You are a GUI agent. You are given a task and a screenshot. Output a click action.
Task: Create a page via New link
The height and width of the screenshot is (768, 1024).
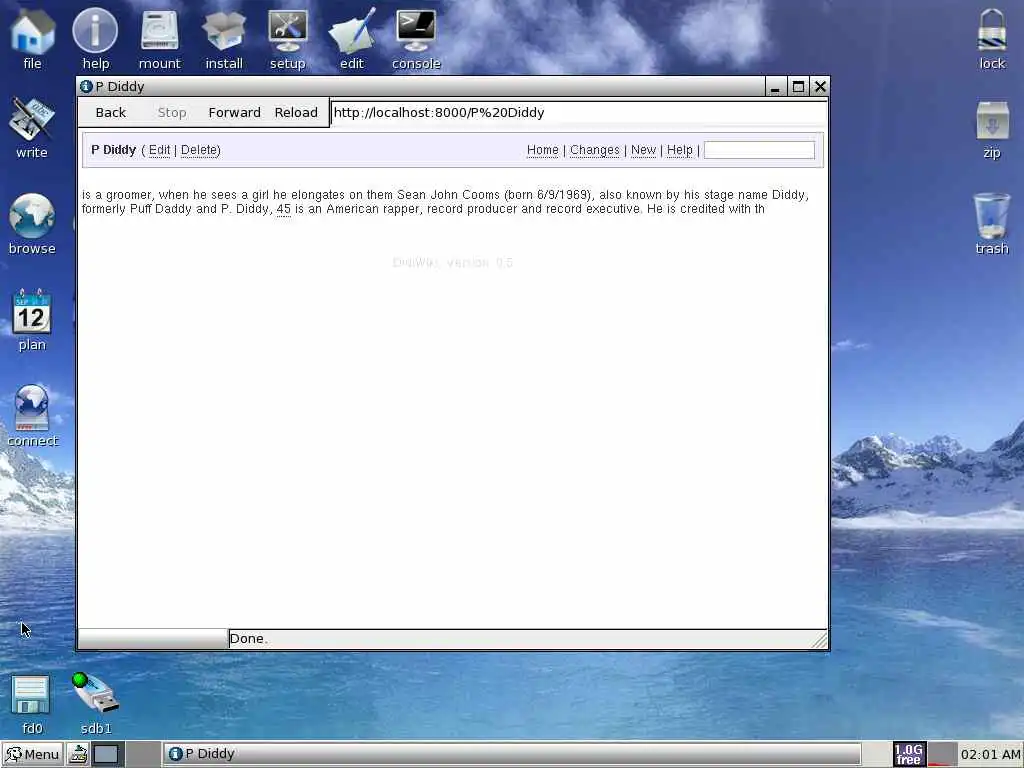coord(643,150)
